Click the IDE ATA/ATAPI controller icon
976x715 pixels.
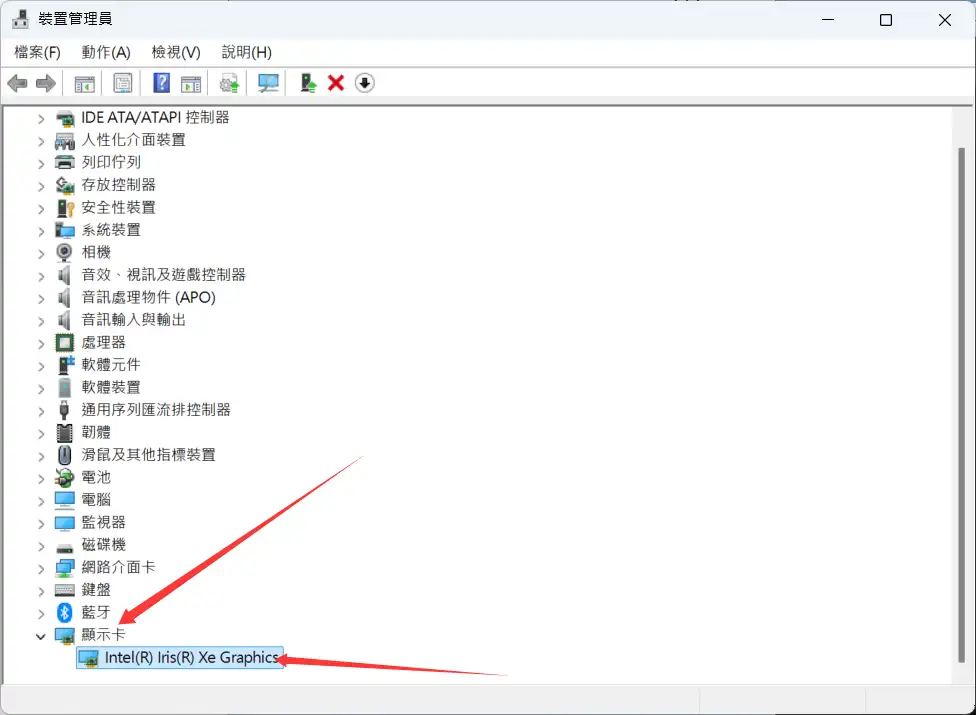tap(65, 118)
